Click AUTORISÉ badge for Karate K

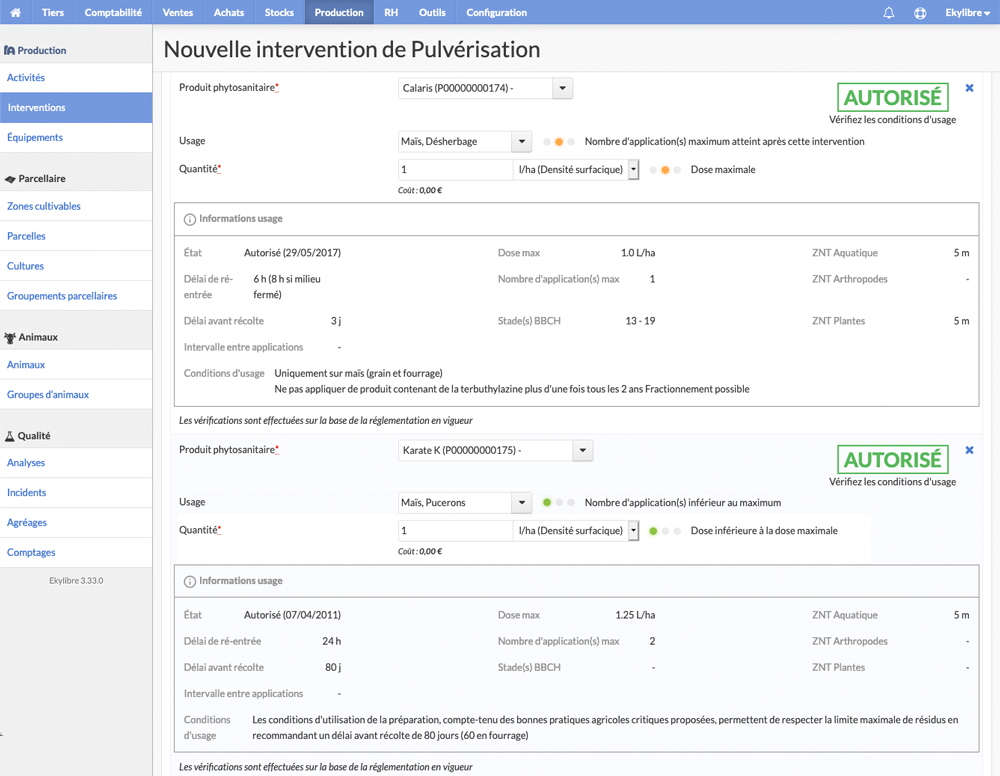click(x=892, y=460)
